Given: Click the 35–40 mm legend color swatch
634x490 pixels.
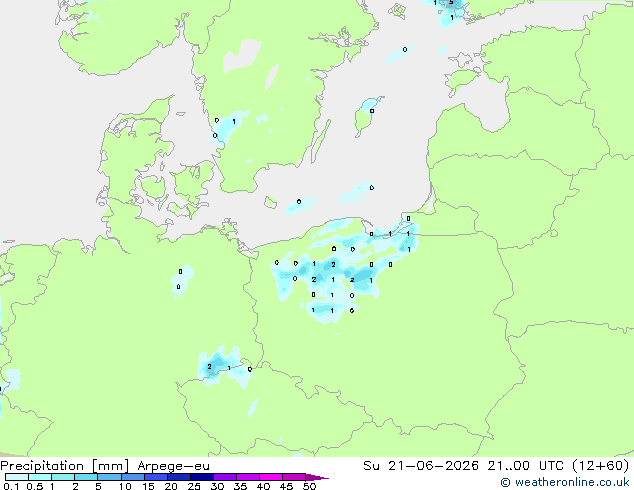Looking at the screenshot, I should (247, 477).
